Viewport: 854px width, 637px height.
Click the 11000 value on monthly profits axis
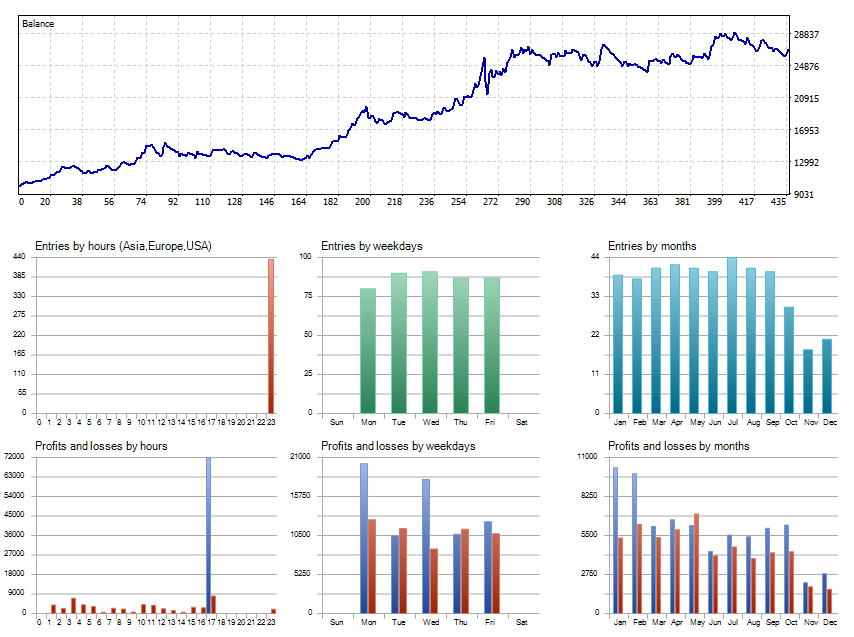tap(588, 456)
